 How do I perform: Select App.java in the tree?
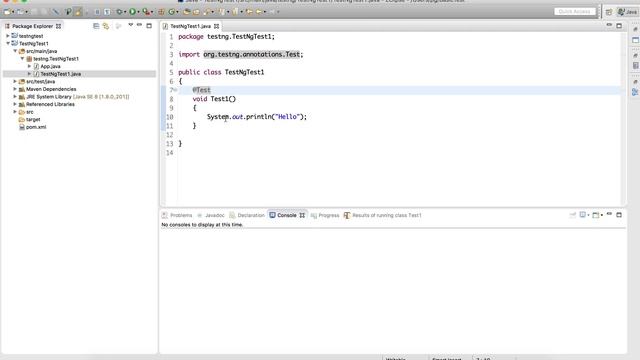[x=50, y=66]
